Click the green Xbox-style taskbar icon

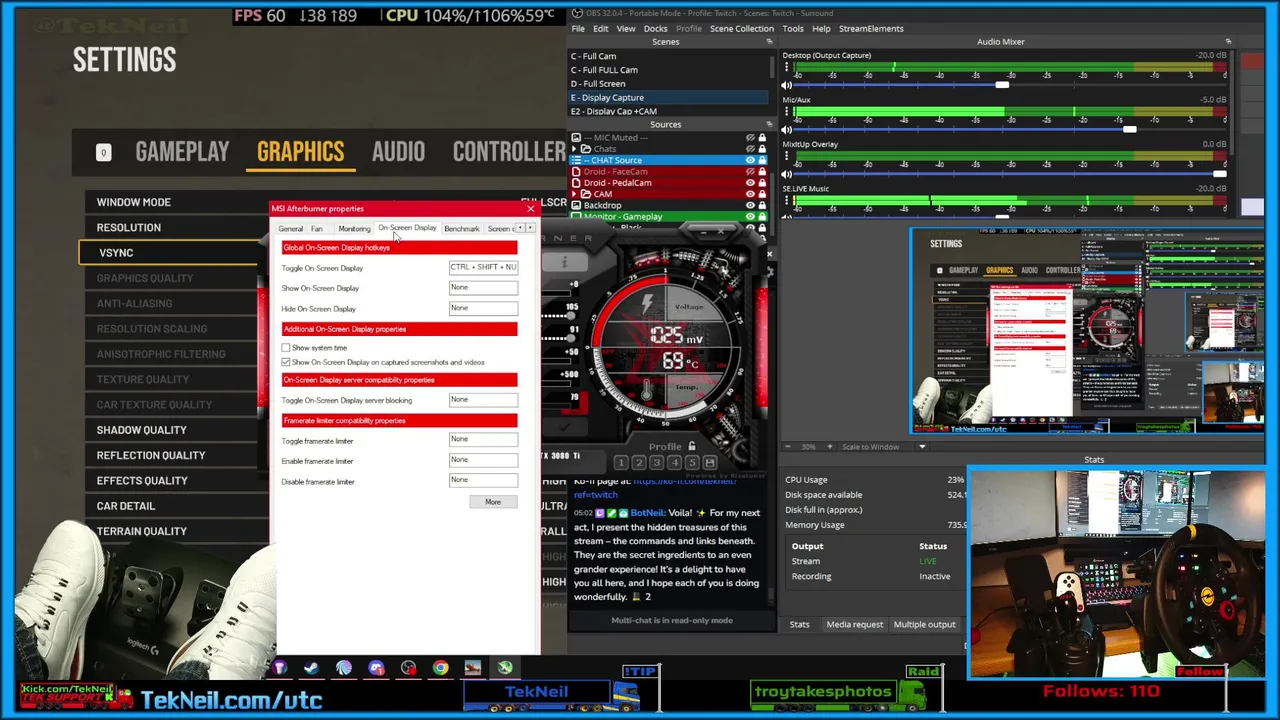(505, 668)
